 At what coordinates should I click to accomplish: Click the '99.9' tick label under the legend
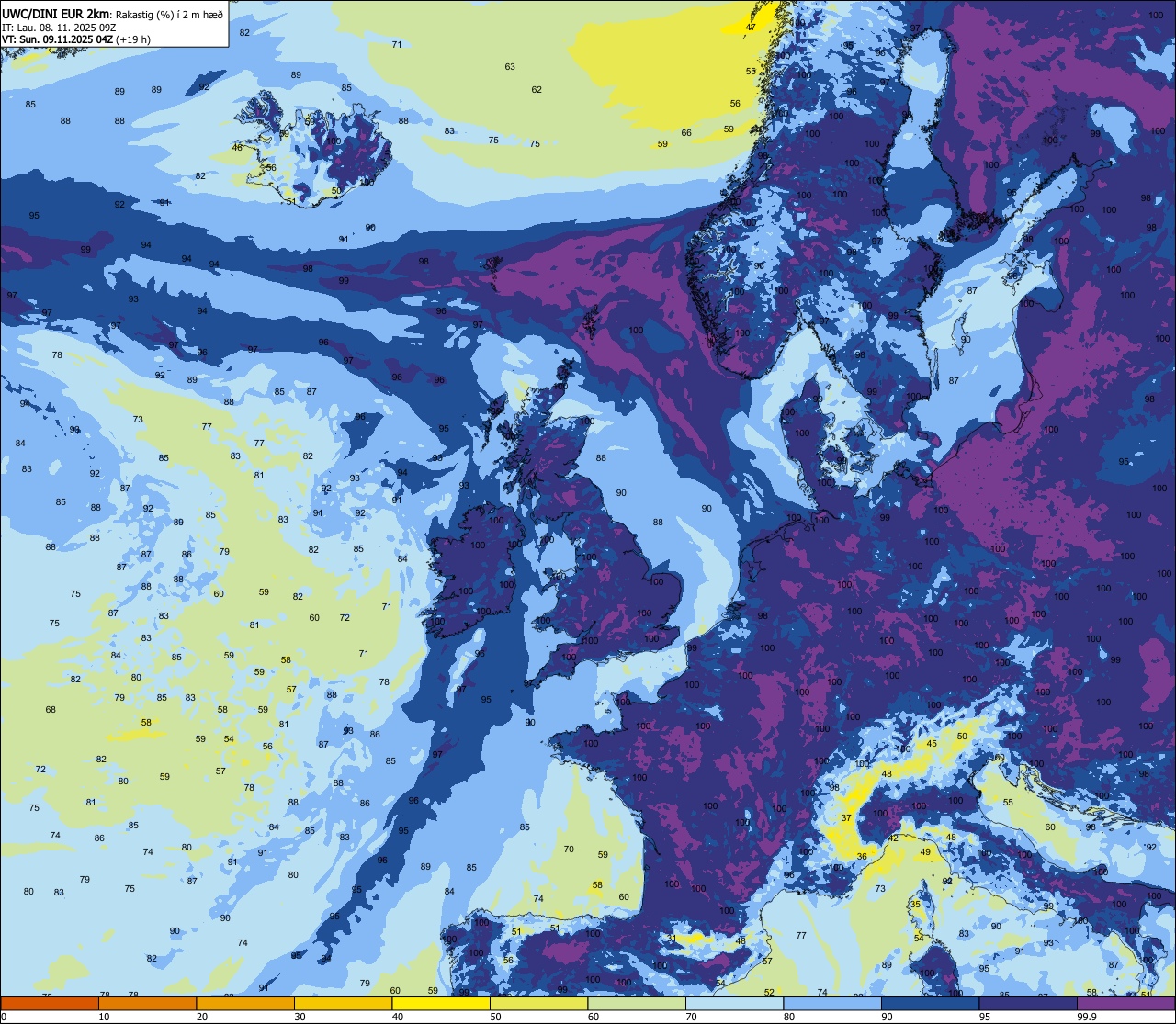click(x=1087, y=1017)
